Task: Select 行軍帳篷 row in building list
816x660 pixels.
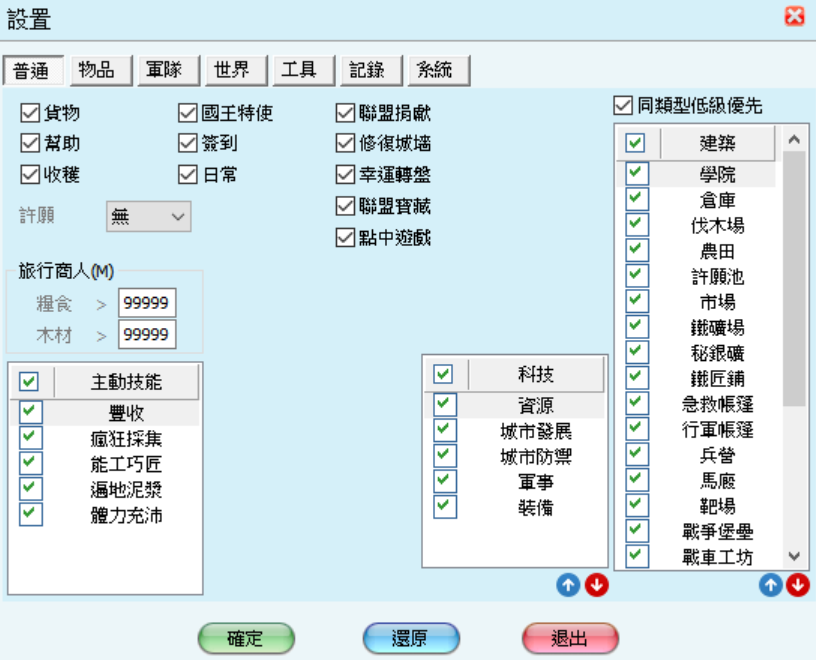Action: pyautogui.click(x=696, y=429)
